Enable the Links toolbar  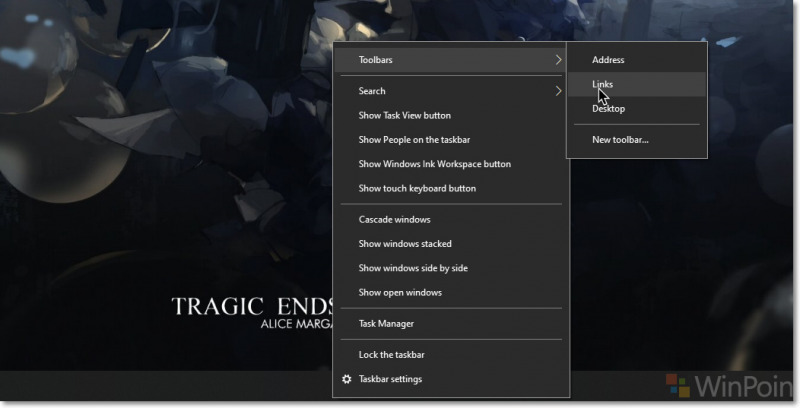(x=637, y=84)
